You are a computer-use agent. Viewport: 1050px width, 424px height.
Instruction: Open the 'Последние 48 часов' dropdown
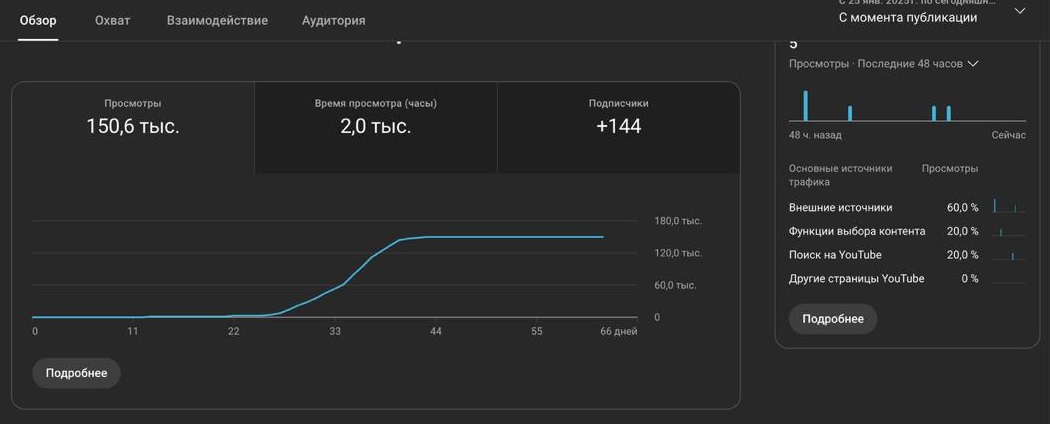[973, 64]
